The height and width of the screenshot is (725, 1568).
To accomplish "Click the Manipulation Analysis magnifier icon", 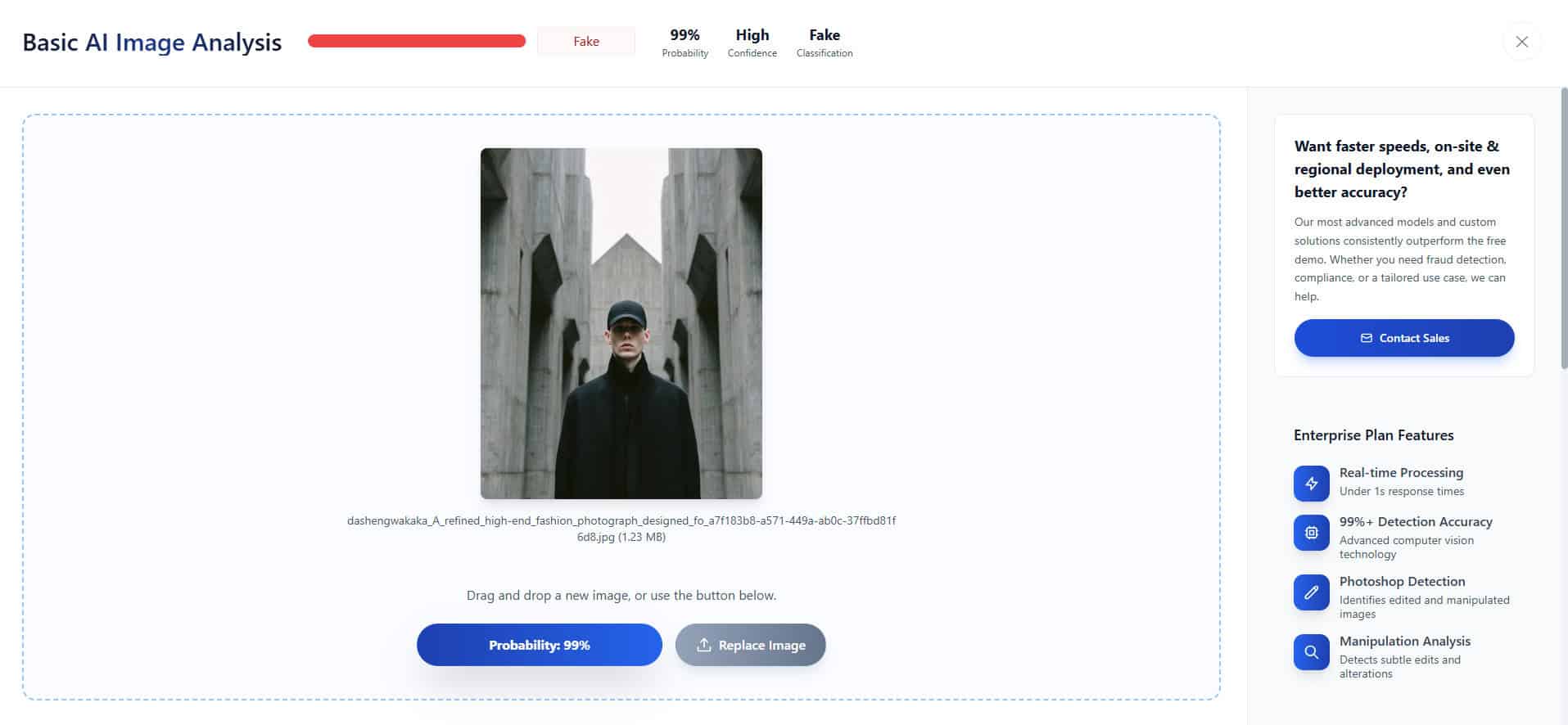I will (1311, 652).
